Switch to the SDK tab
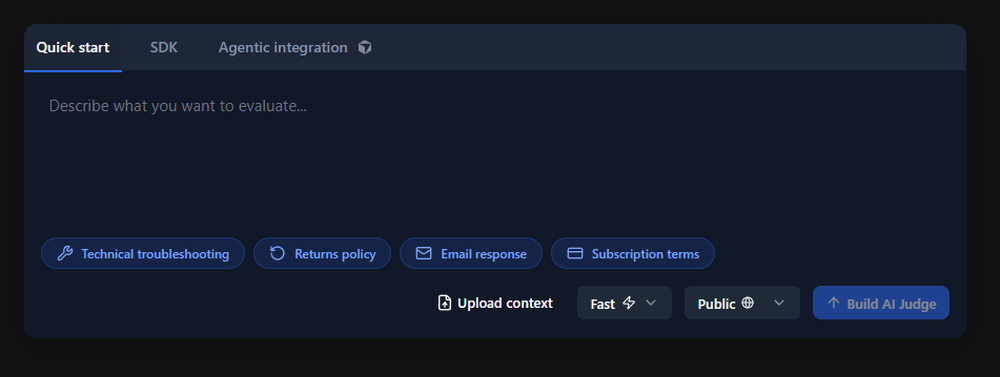 (x=164, y=47)
